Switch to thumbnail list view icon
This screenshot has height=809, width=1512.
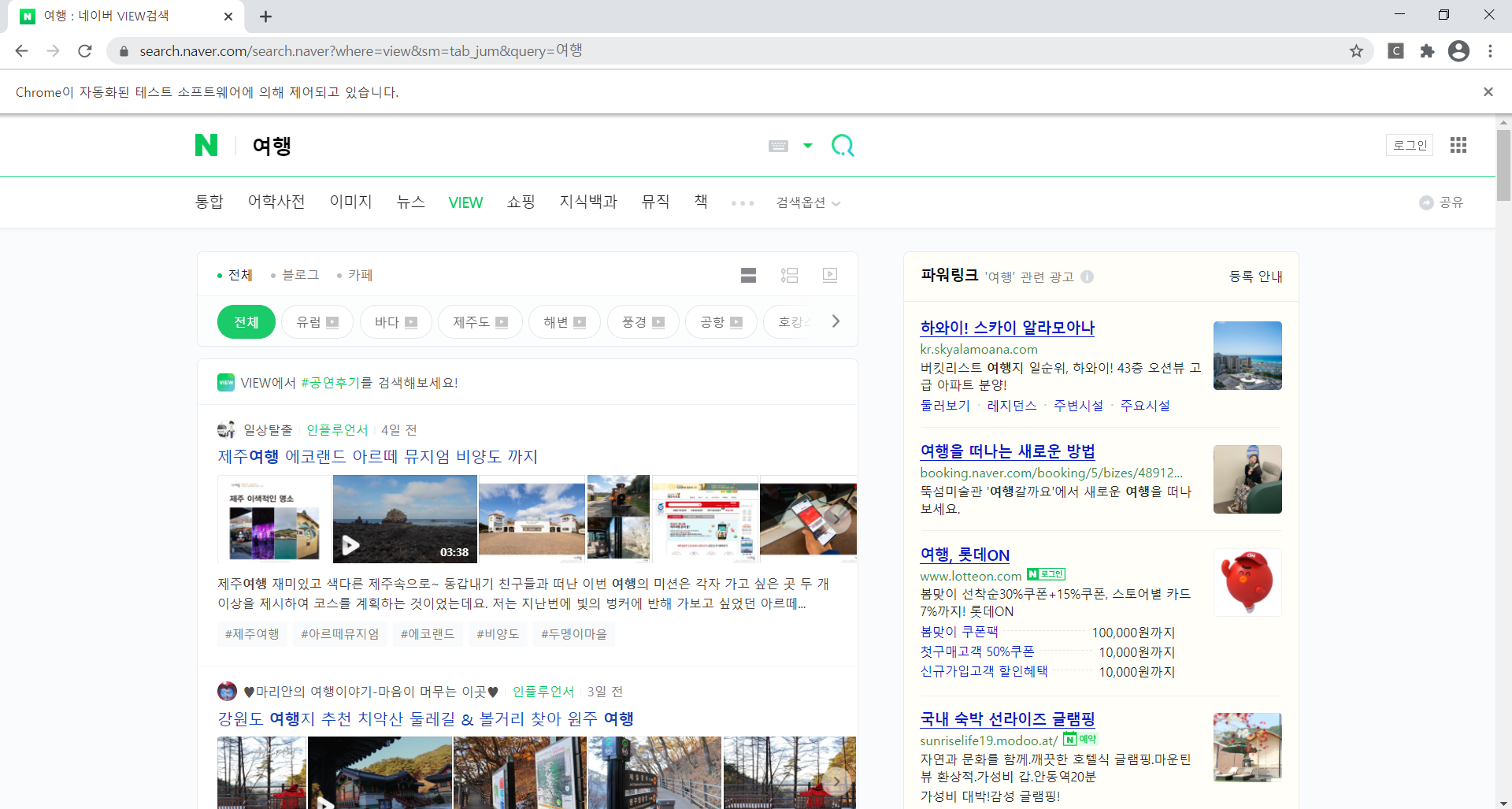click(789, 275)
